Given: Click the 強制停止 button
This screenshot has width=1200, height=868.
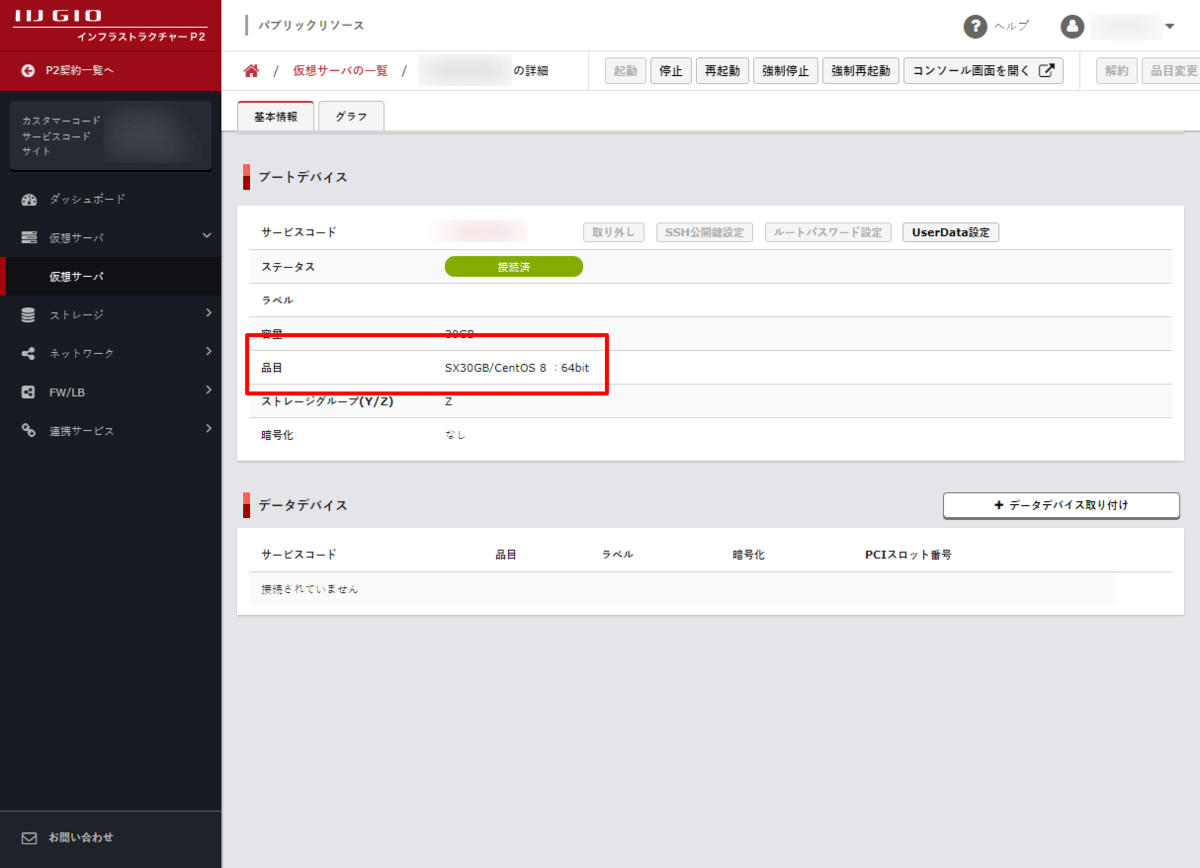Looking at the screenshot, I should click(785, 71).
